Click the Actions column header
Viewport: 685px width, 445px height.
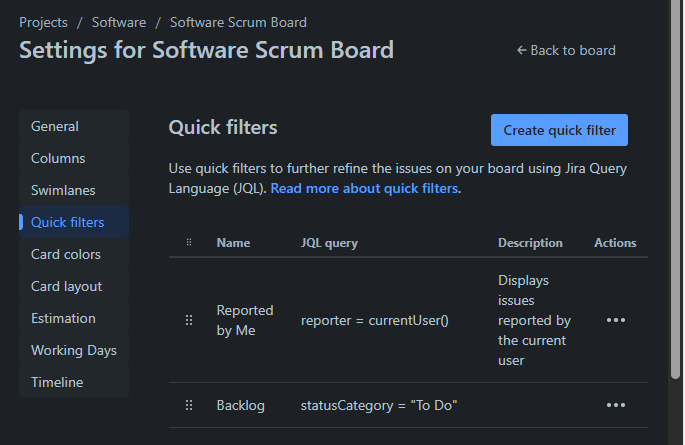point(615,243)
